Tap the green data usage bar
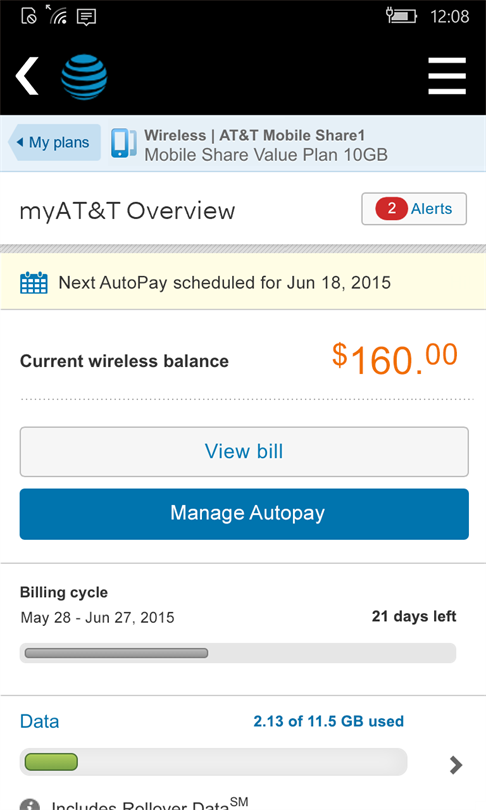The height and width of the screenshot is (810, 486). pyautogui.click(x=52, y=762)
